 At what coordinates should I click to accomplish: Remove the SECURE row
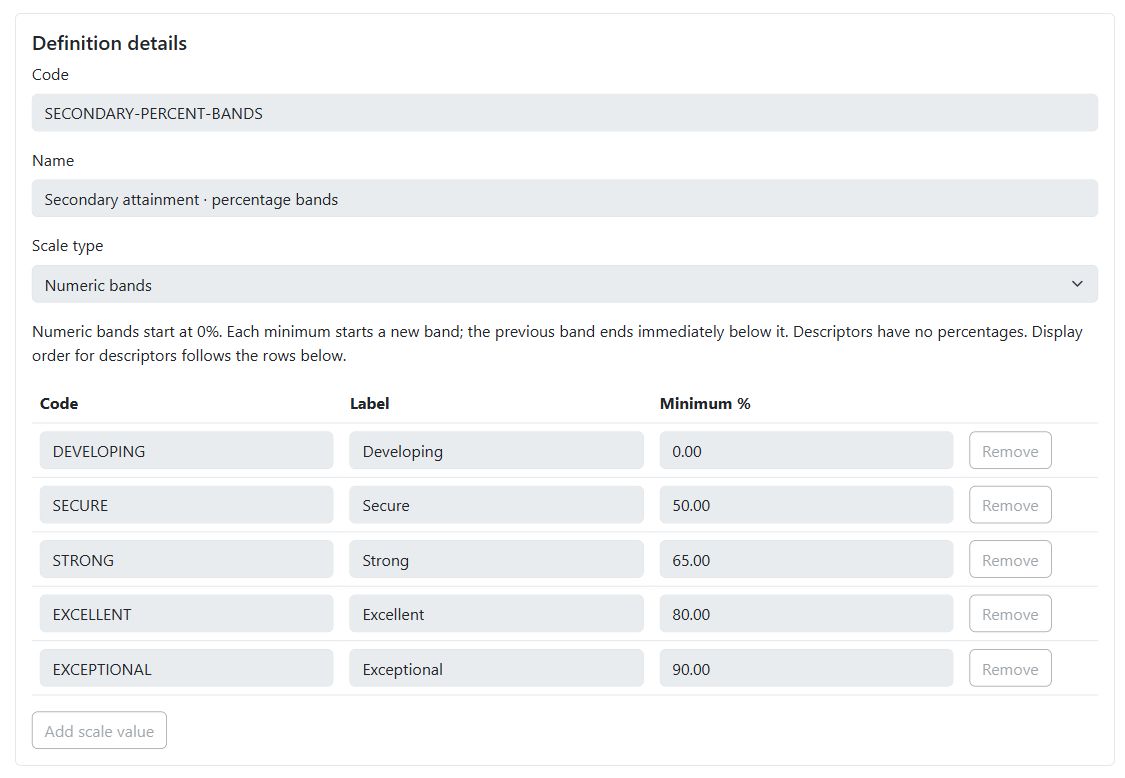[1010, 505]
